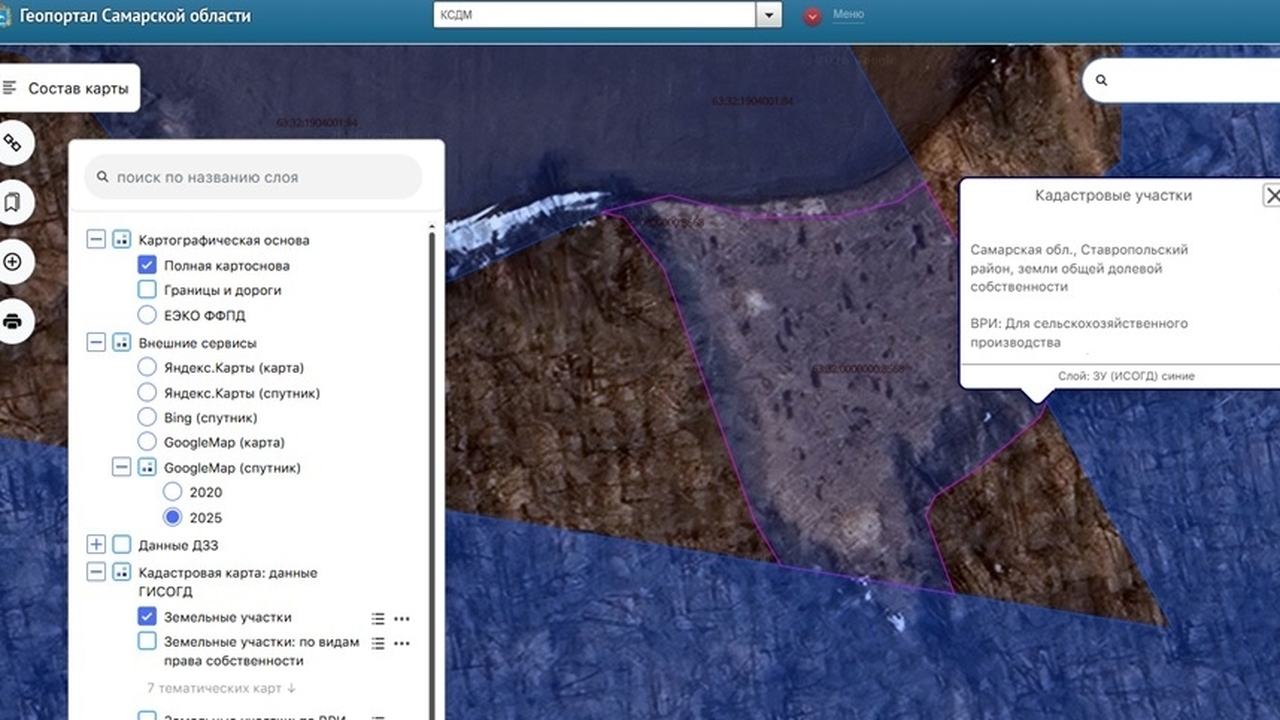Open the Меню link in header
Screen dimensions: 1280x720
coord(848,14)
